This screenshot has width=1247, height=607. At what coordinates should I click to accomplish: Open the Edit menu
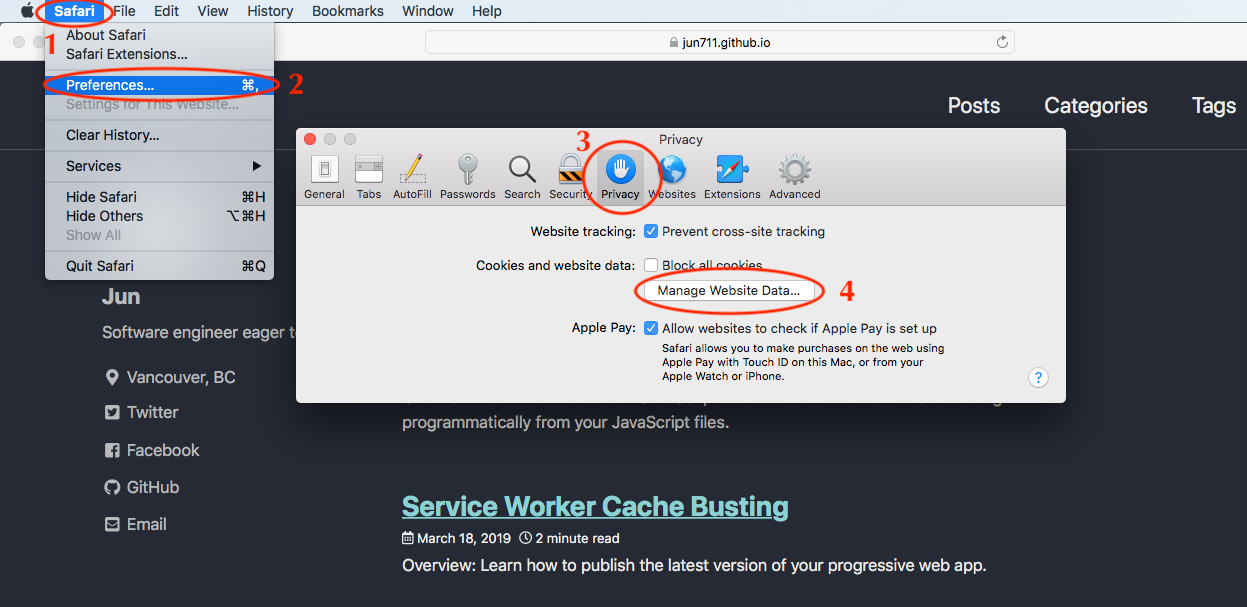167,11
